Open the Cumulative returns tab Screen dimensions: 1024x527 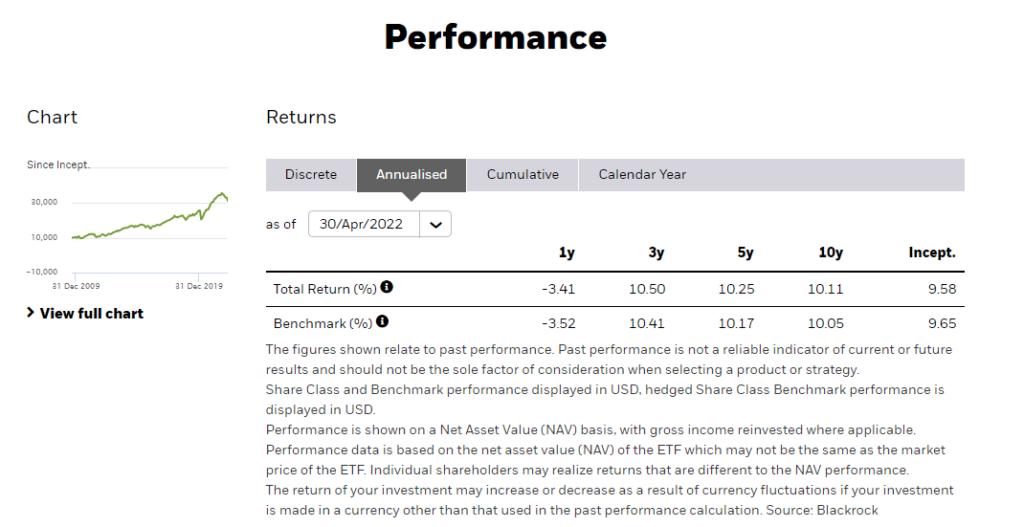click(522, 174)
